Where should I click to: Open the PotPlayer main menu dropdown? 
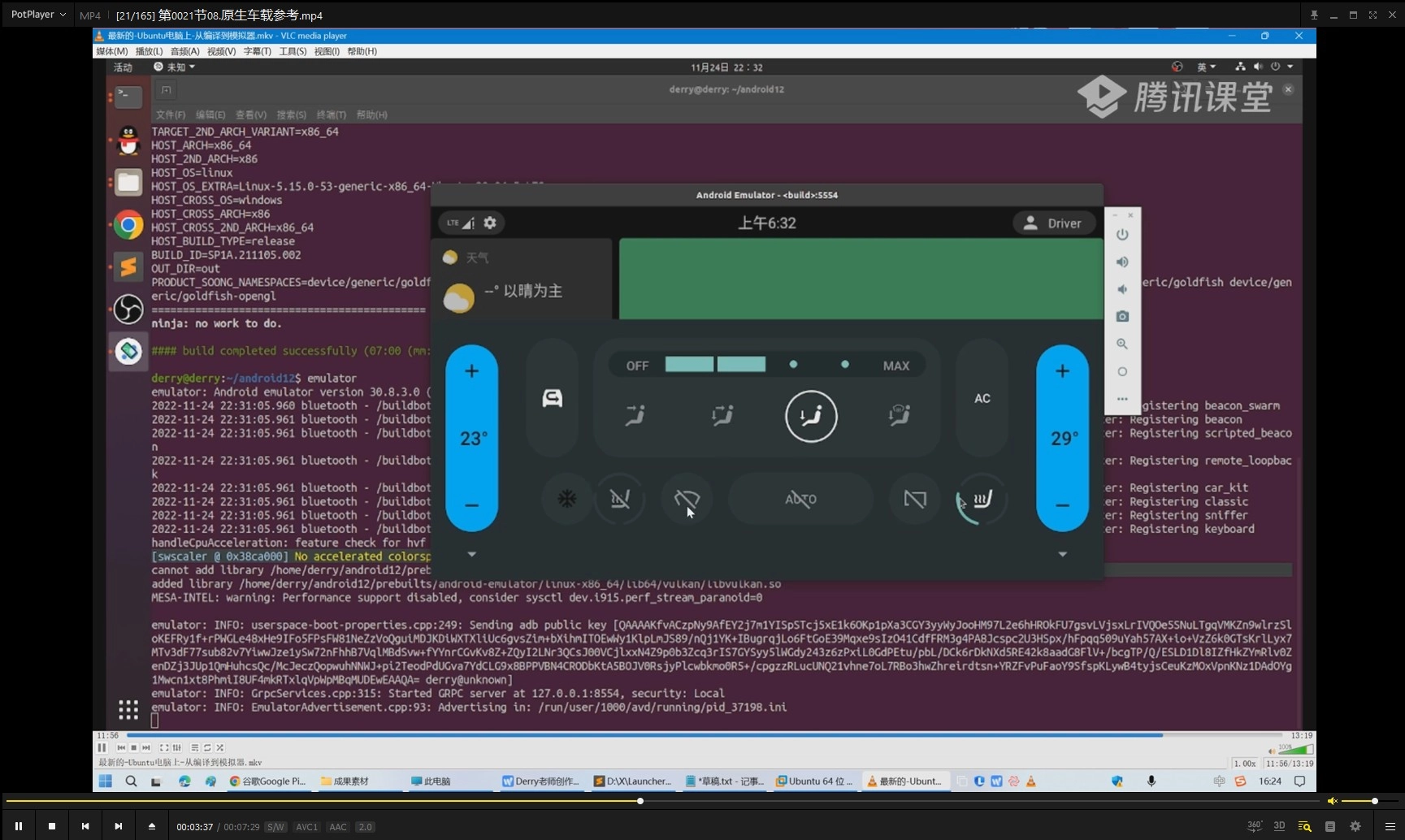pos(38,15)
